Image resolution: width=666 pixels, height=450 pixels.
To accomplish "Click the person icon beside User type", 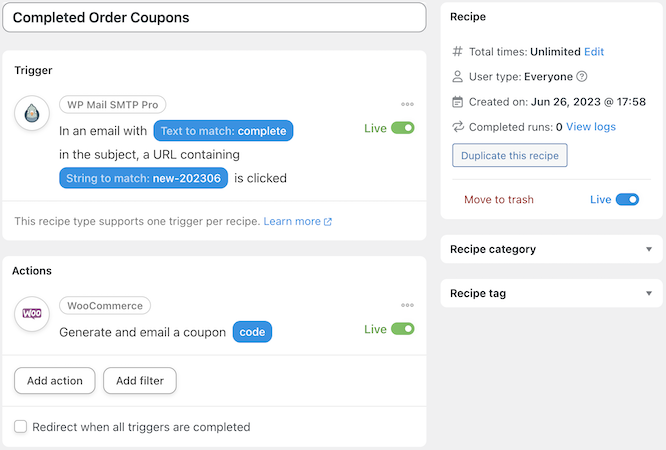I will [x=457, y=76].
